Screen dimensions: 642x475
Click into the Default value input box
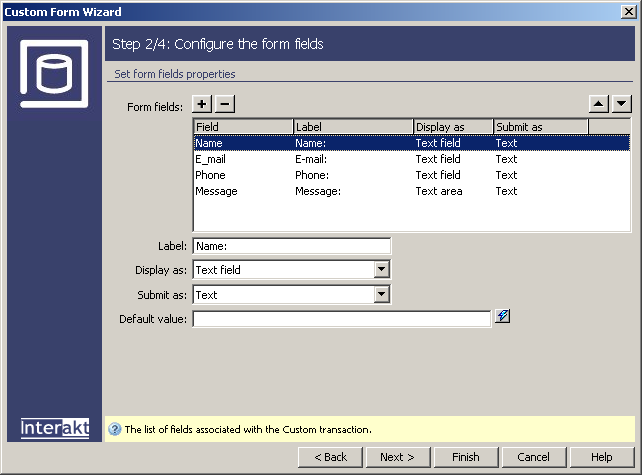click(x=341, y=319)
